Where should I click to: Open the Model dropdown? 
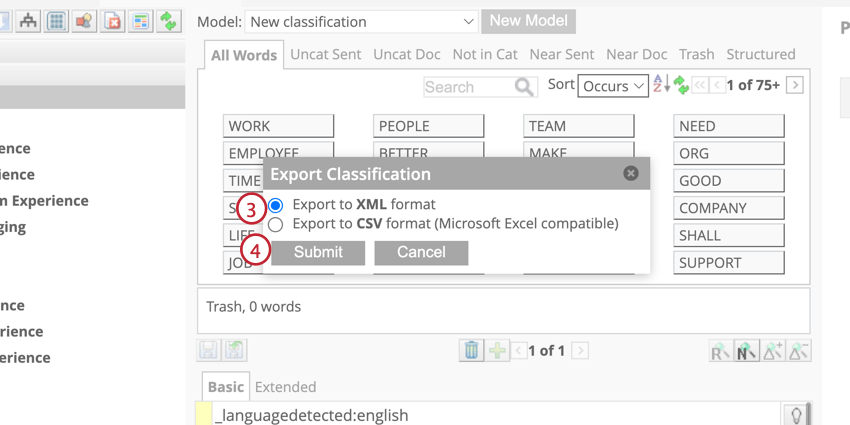tap(362, 22)
